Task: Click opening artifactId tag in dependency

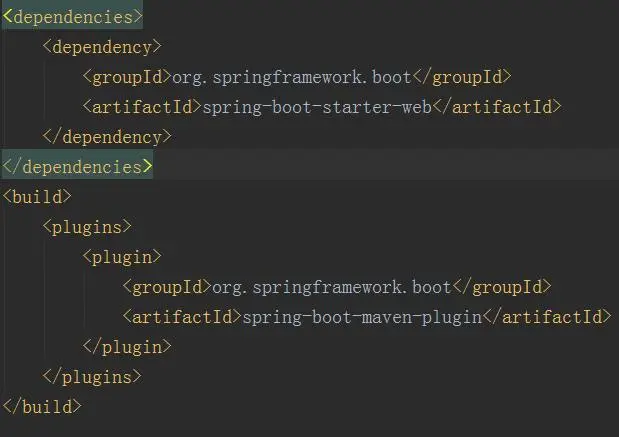Action: tap(143, 107)
